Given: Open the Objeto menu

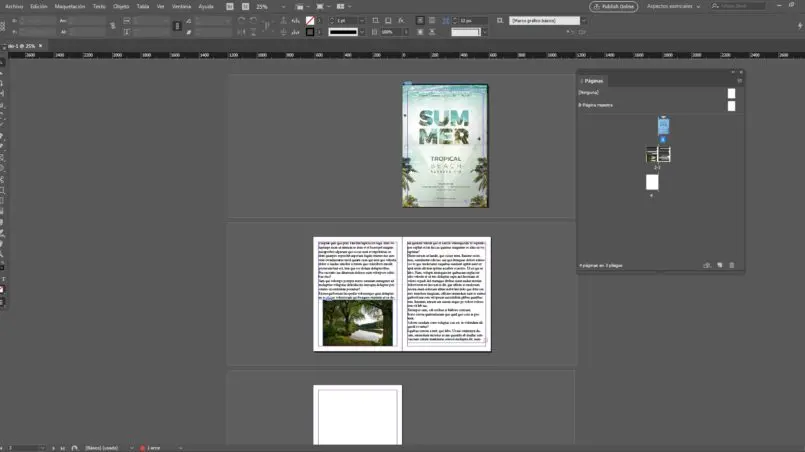Looking at the screenshot, I should click(121, 7).
